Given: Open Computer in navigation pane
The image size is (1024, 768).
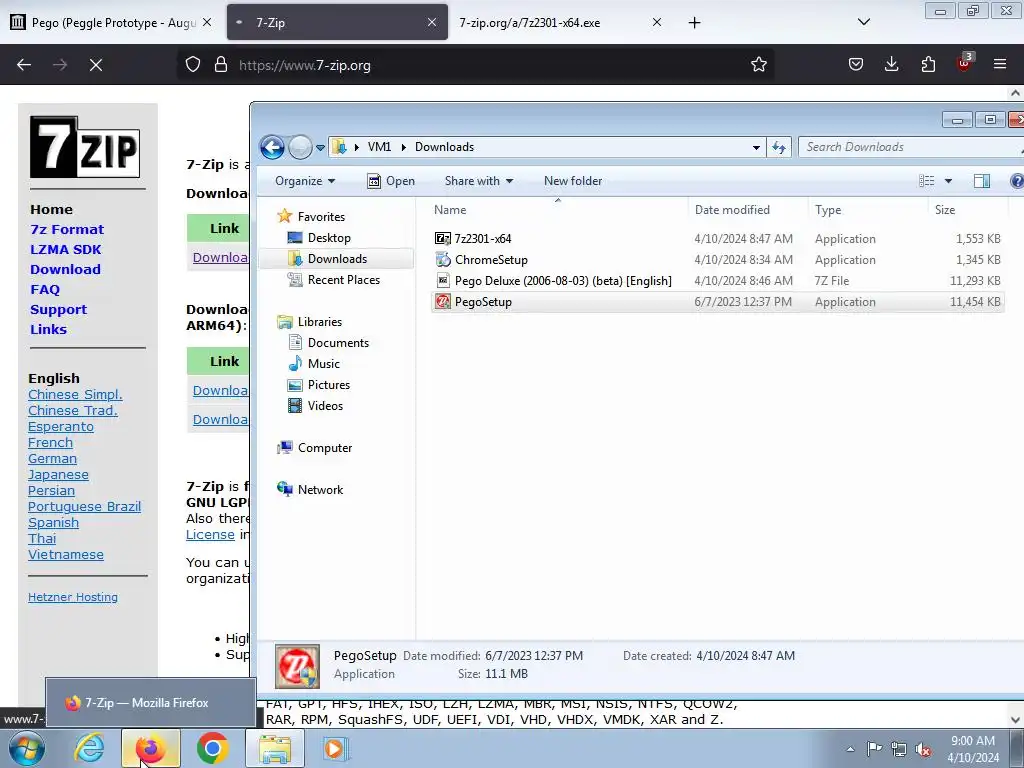Looking at the screenshot, I should 315,448.
